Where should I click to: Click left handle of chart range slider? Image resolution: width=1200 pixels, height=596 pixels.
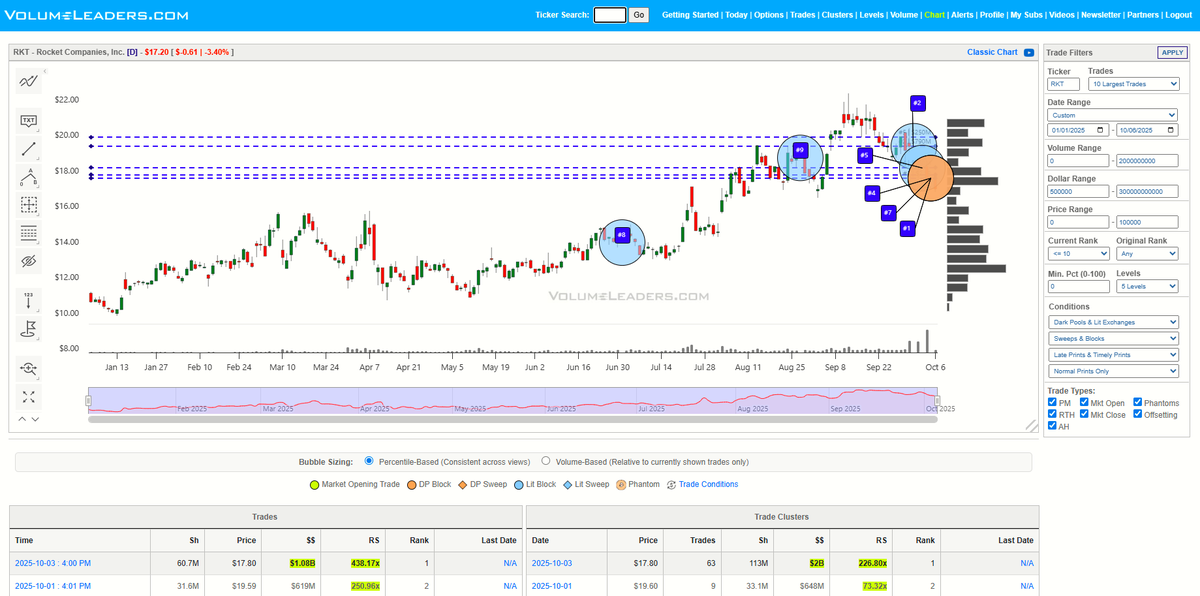click(x=88, y=401)
